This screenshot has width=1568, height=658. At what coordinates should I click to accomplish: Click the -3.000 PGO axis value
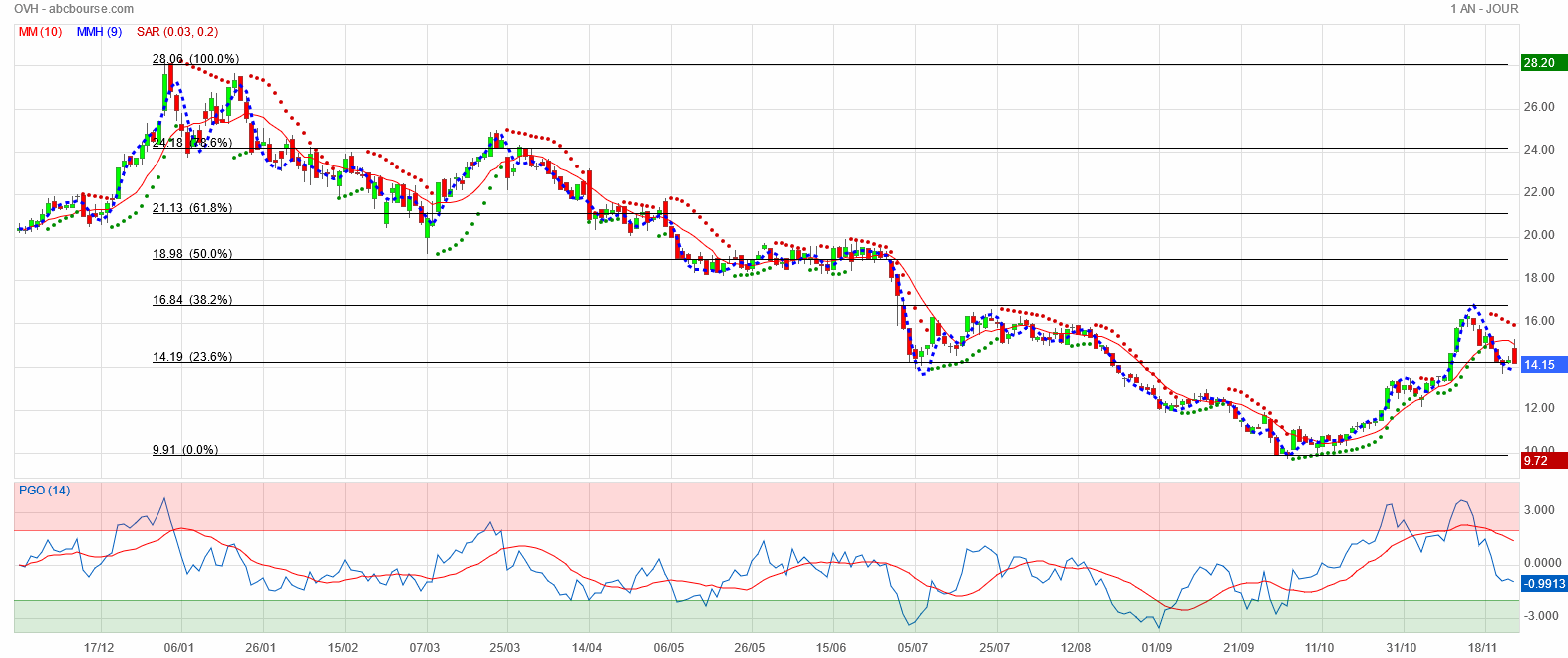tap(1539, 617)
